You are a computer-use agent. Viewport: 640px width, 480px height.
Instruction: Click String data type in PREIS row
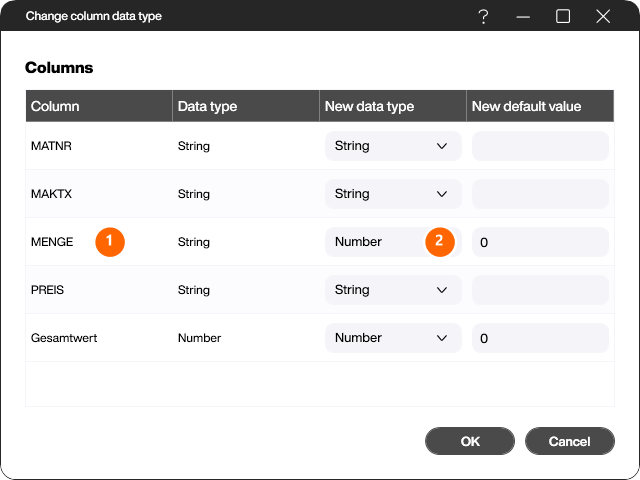(194, 290)
